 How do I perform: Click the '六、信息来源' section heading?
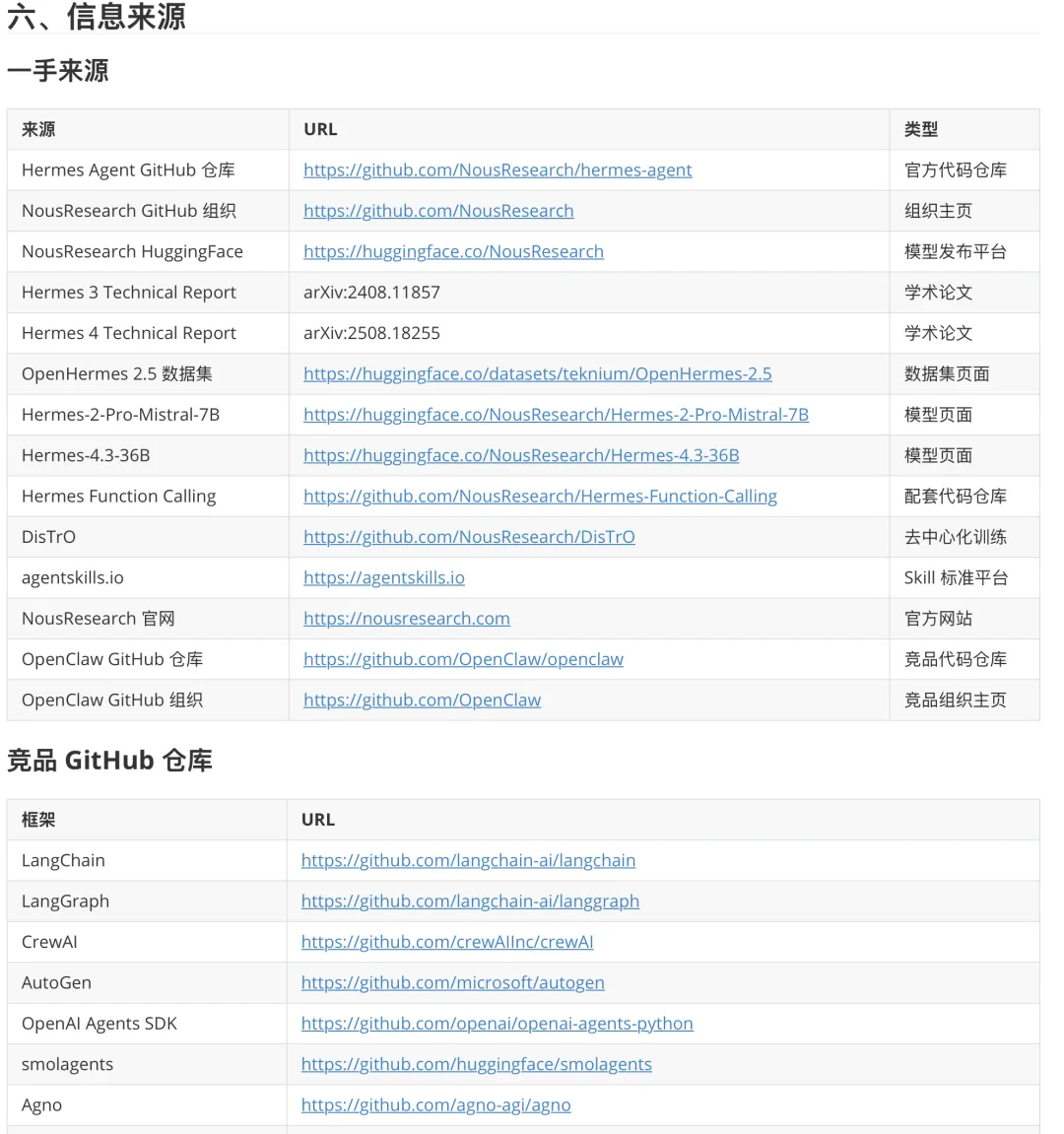97,16
